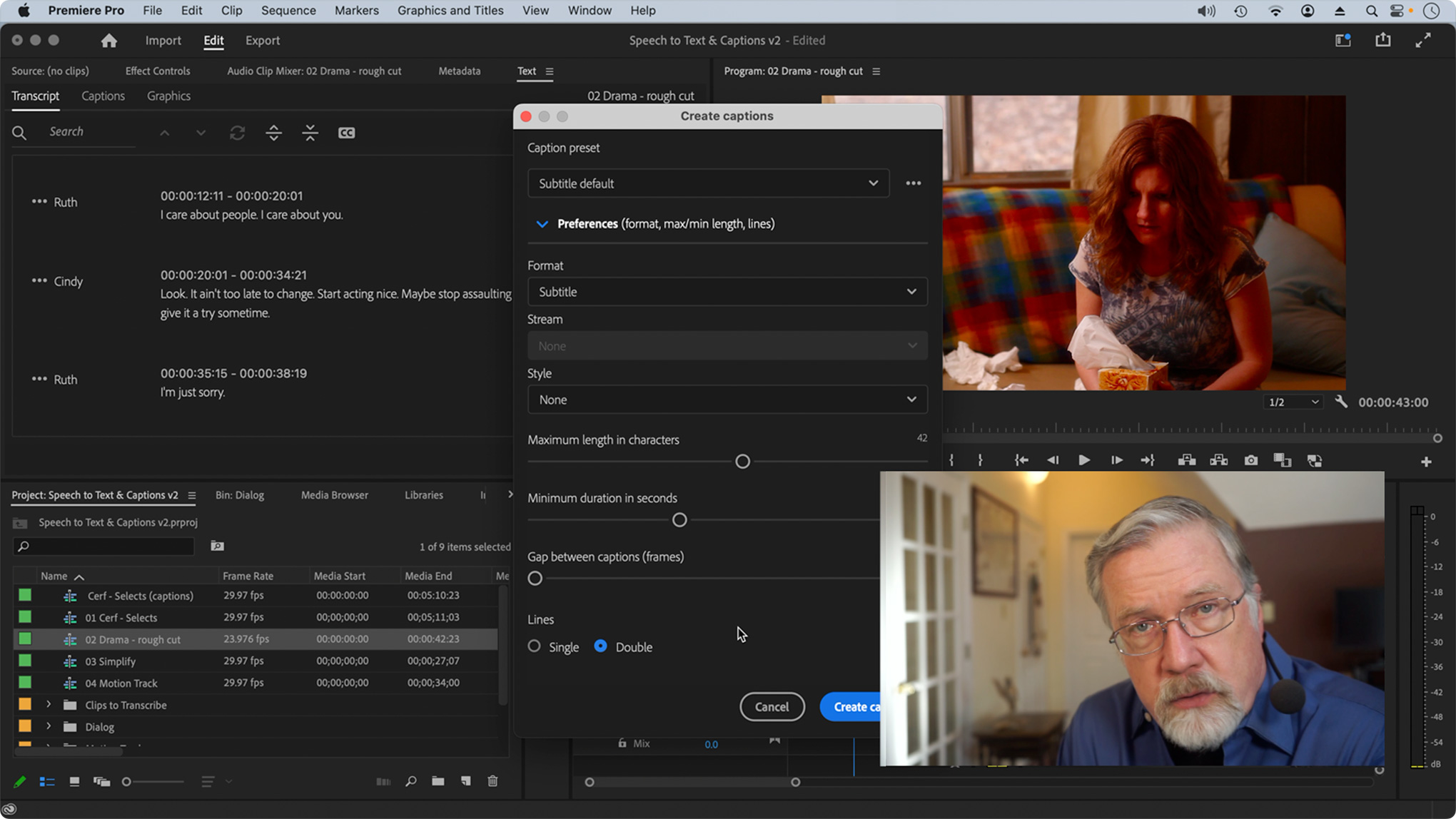Click the Lift button

(1186, 461)
